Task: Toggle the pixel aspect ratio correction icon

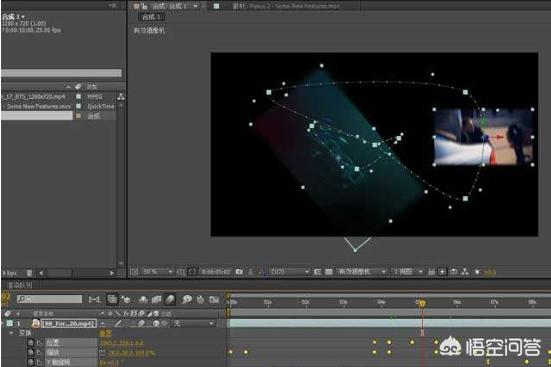Action: 431,272
